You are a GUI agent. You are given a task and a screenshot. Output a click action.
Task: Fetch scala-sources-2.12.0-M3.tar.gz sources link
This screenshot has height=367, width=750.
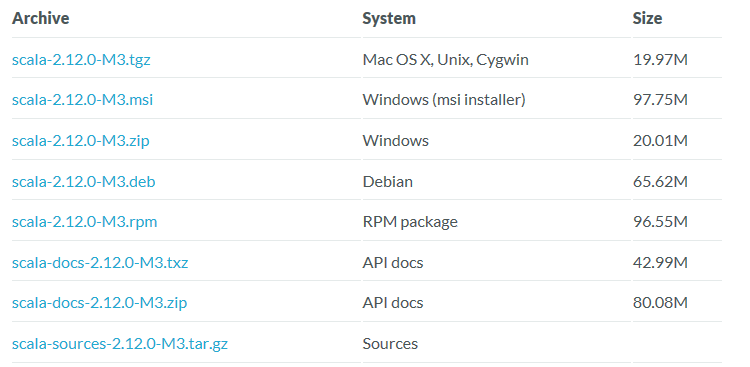click(120, 344)
